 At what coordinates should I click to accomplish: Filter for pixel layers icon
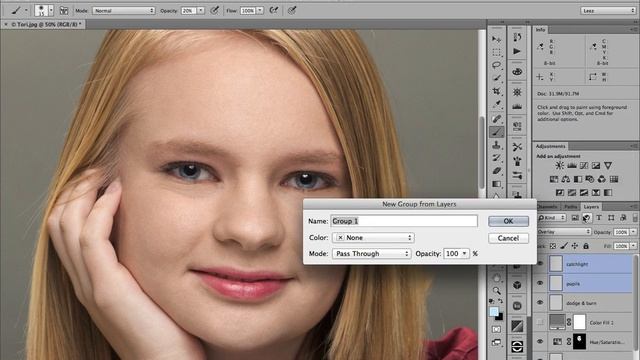pos(575,218)
